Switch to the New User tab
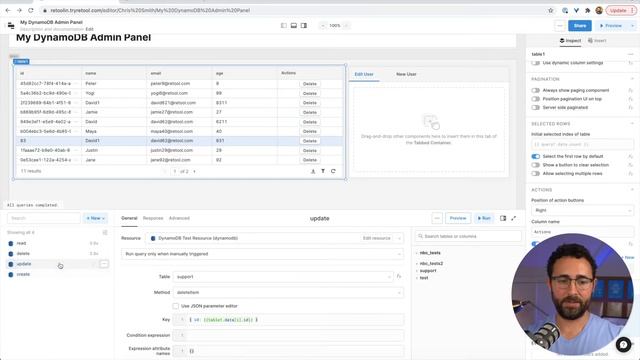This screenshot has width=640, height=360. (406, 74)
